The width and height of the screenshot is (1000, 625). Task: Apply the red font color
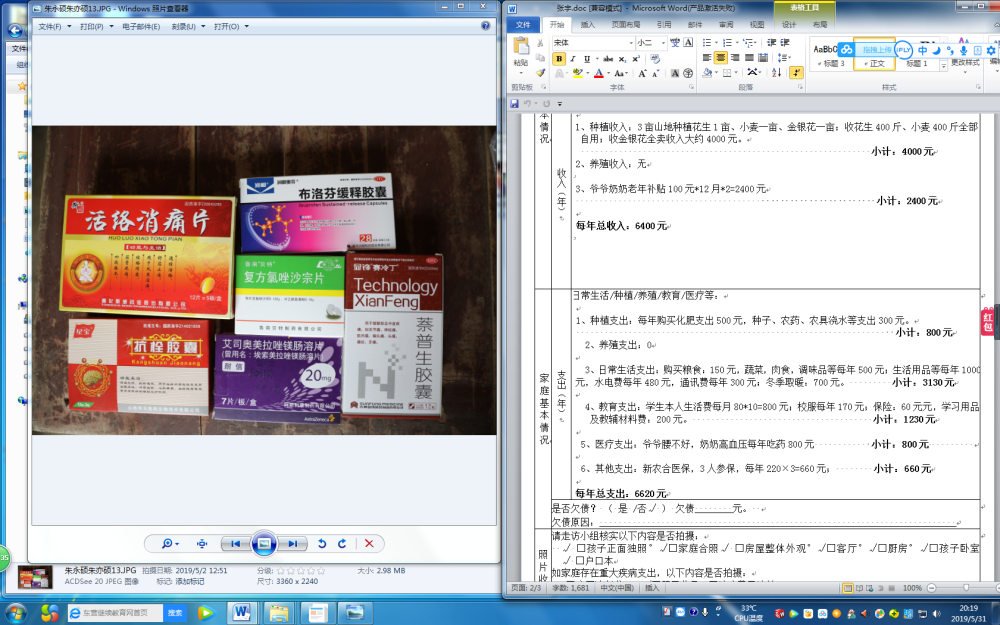coord(599,73)
